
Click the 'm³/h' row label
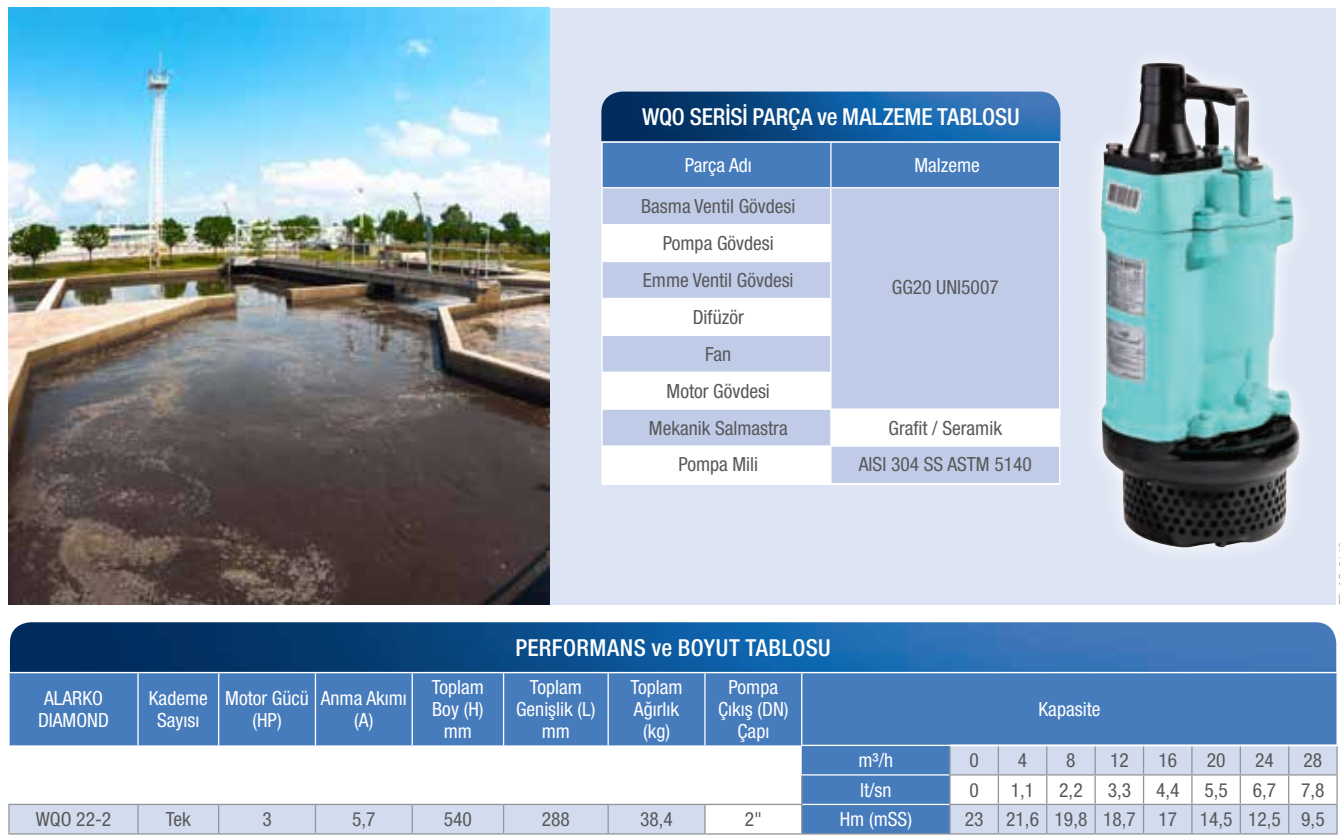pyautogui.click(x=875, y=761)
